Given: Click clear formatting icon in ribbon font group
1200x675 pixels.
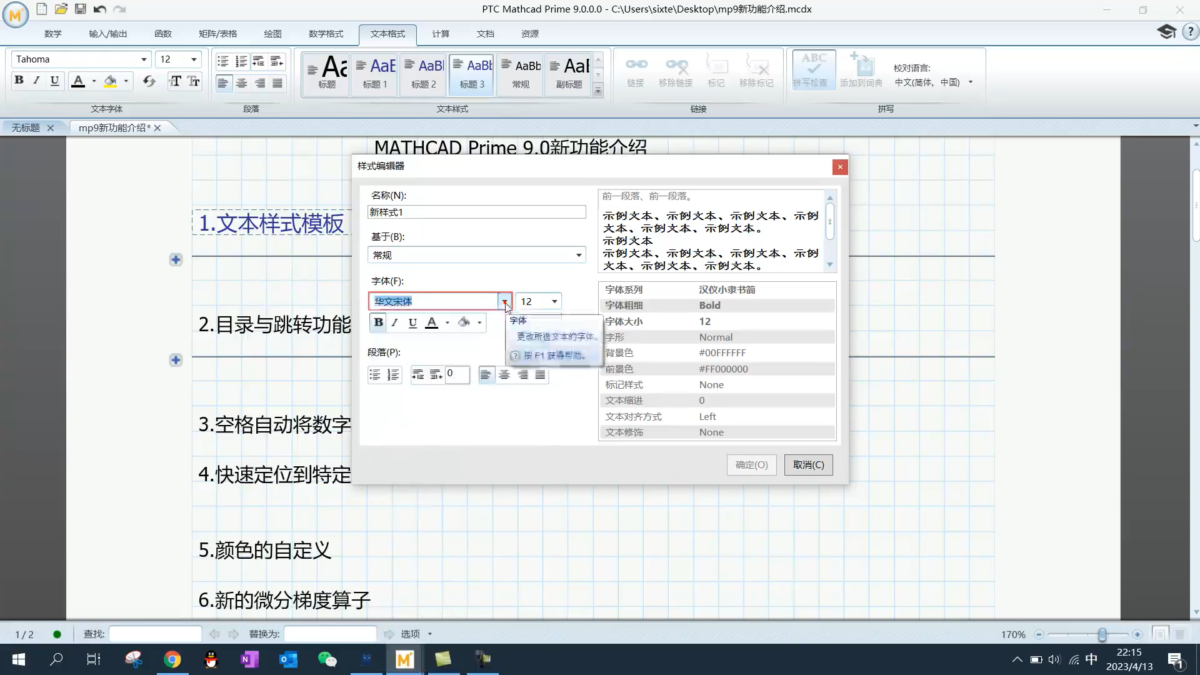Looking at the screenshot, I should point(149,81).
